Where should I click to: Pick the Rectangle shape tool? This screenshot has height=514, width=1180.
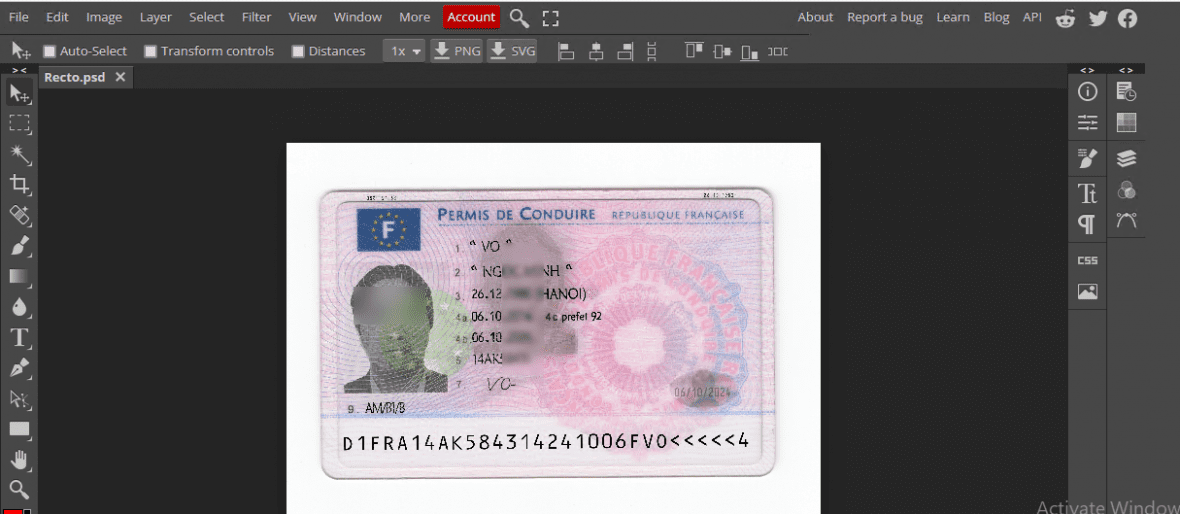19,429
